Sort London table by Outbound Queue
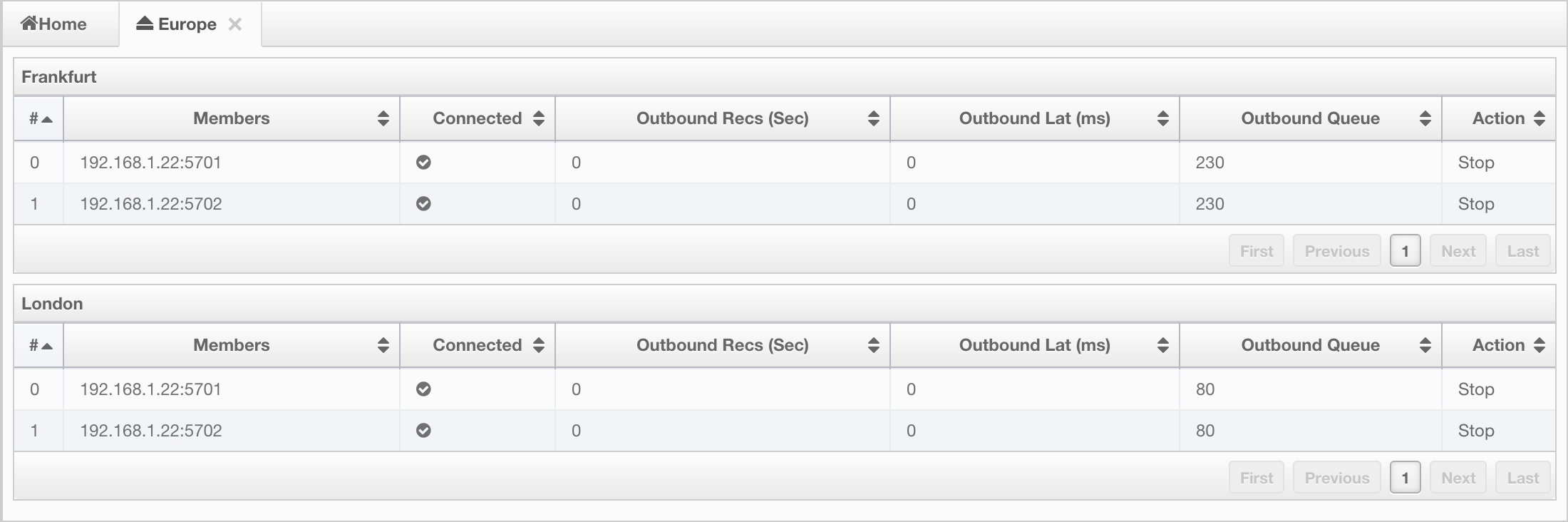 [x=1311, y=345]
